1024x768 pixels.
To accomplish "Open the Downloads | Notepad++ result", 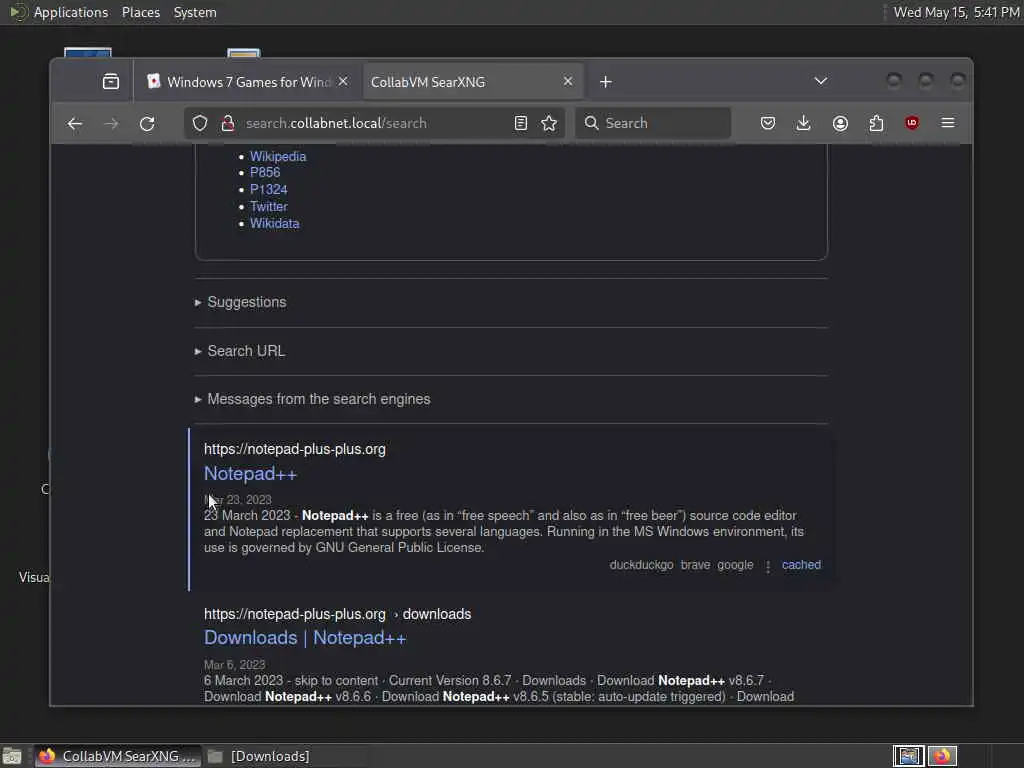I will pyautogui.click(x=305, y=638).
